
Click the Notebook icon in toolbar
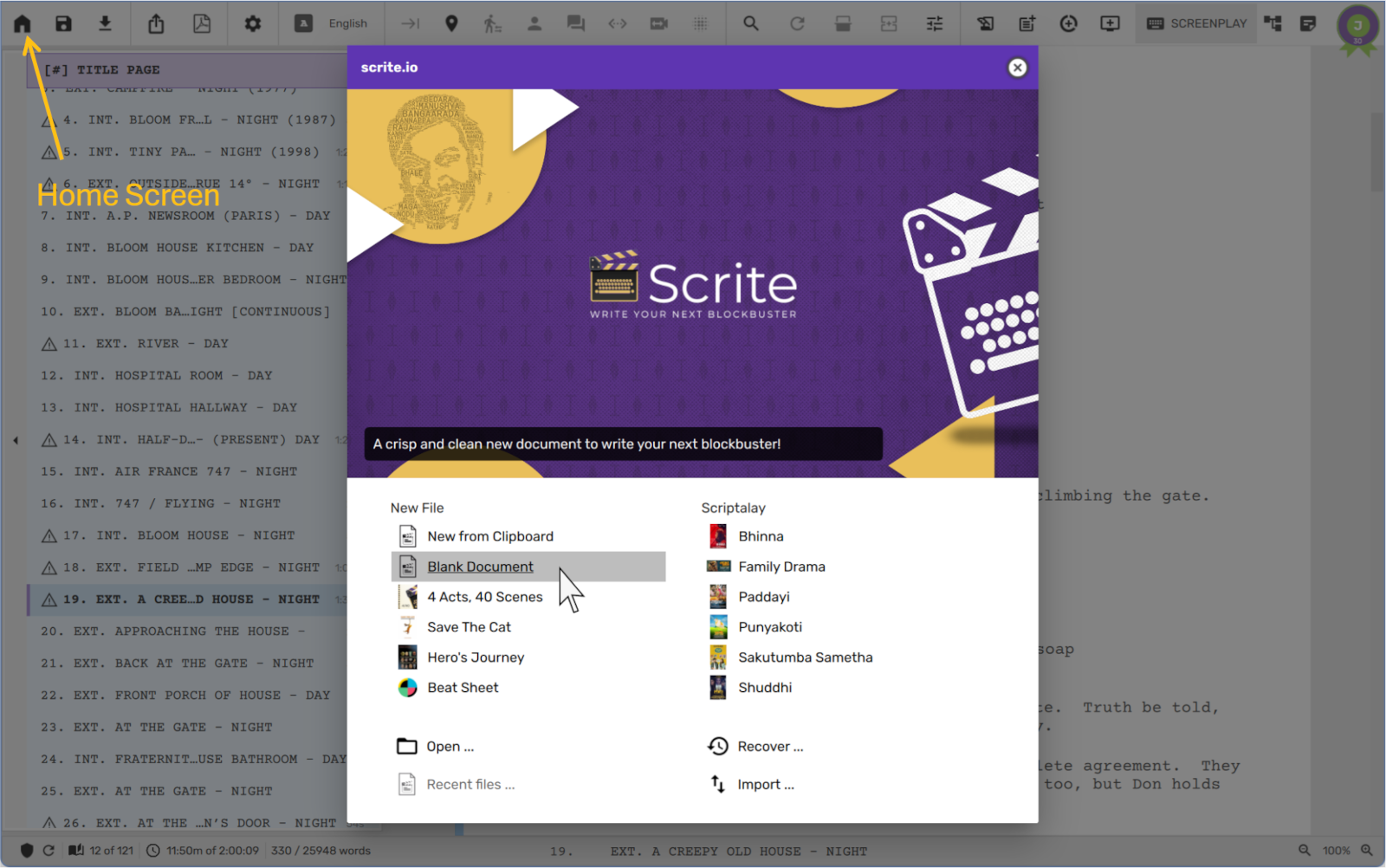pyautogui.click(x=1308, y=23)
